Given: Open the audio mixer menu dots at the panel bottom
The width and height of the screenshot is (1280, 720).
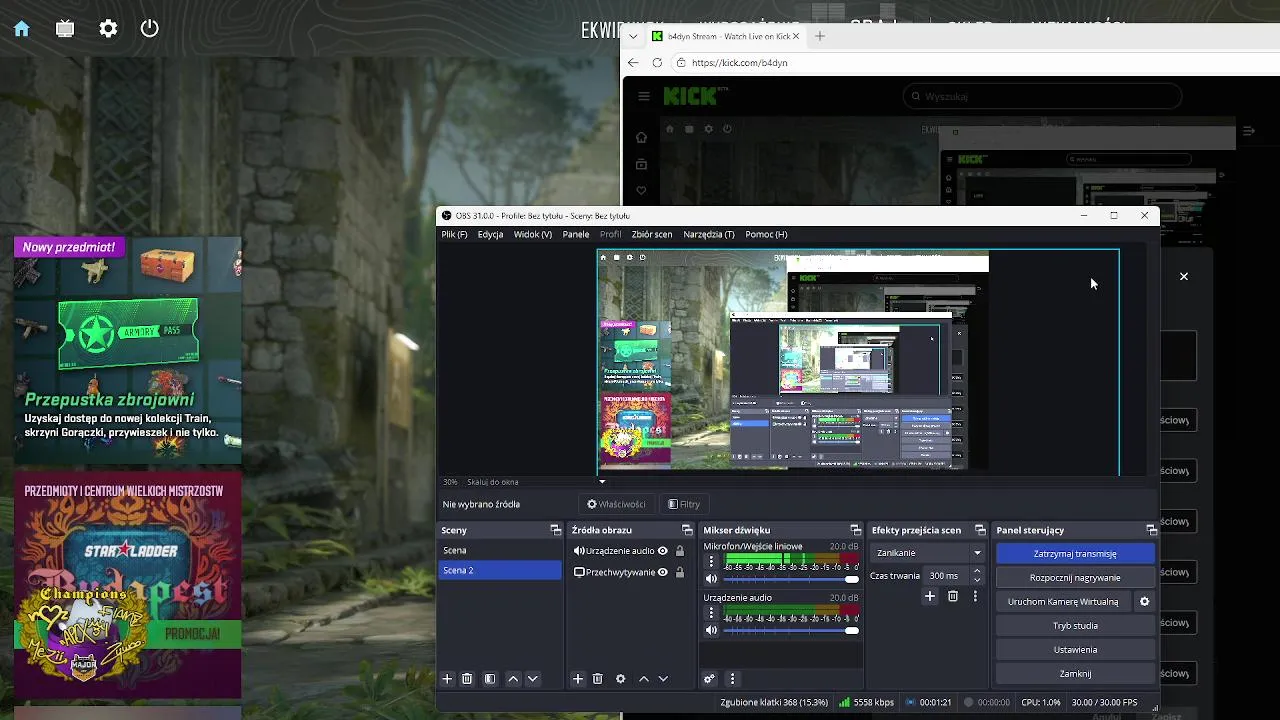Looking at the screenshot, I should [732, 679].
